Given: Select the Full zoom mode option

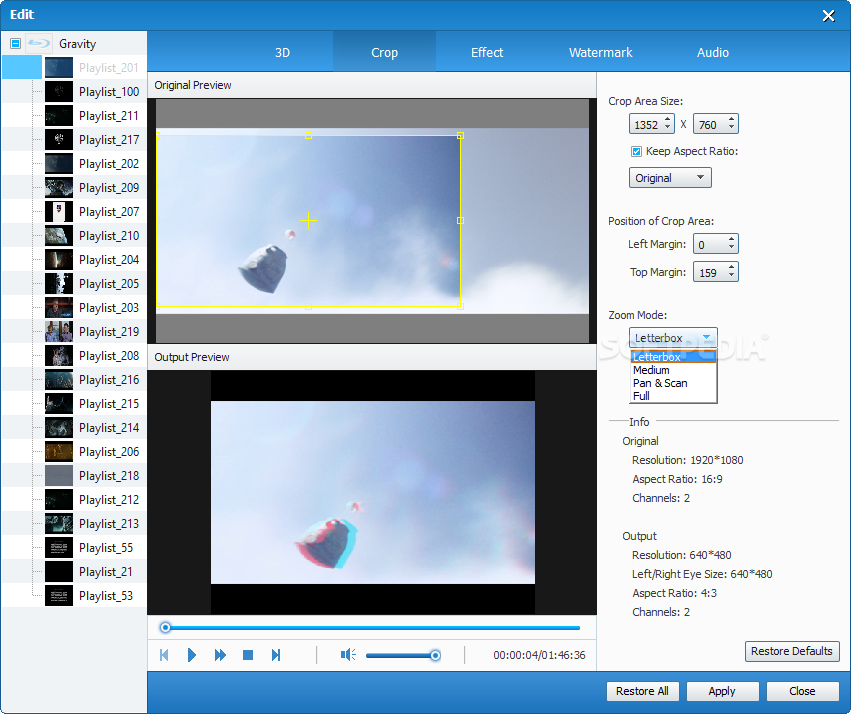Looking at the screenshot, I should click(x=641, y=396).
